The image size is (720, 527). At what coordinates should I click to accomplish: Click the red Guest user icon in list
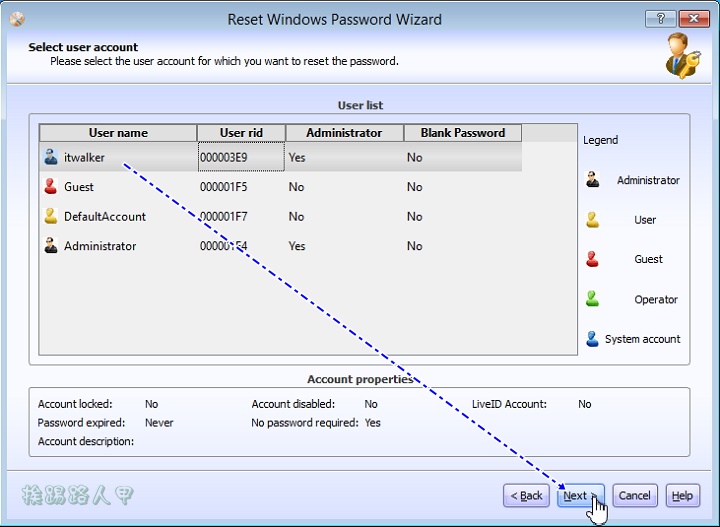51,186
